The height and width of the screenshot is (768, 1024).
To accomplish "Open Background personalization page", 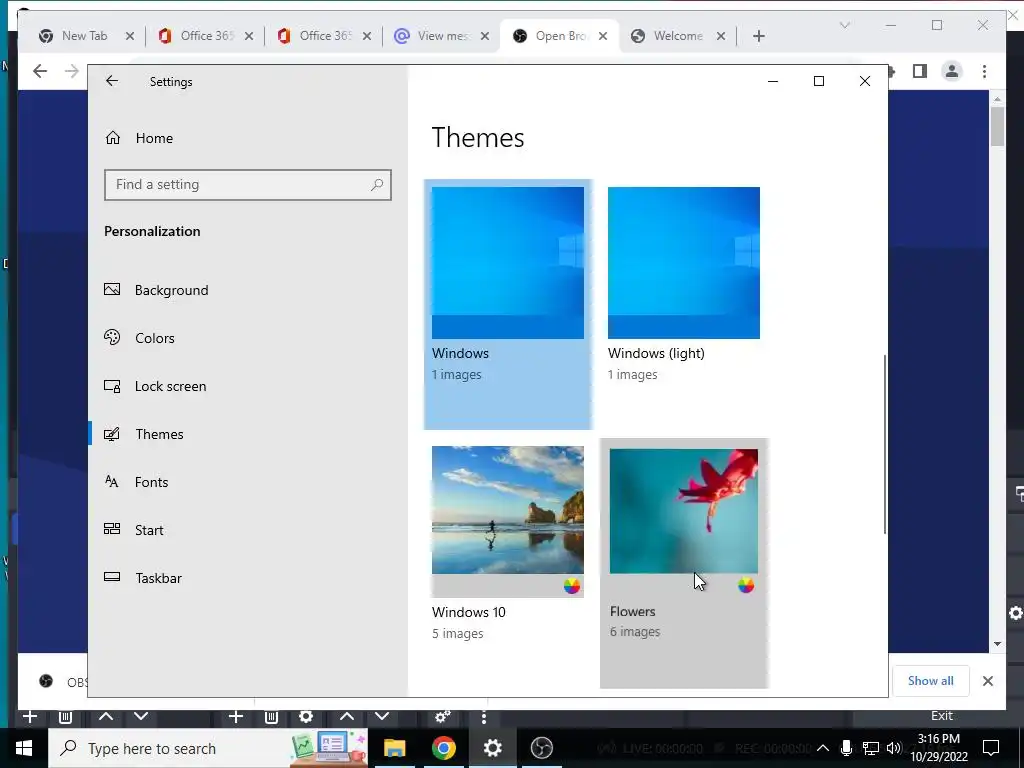I will (x=171, y=290).
